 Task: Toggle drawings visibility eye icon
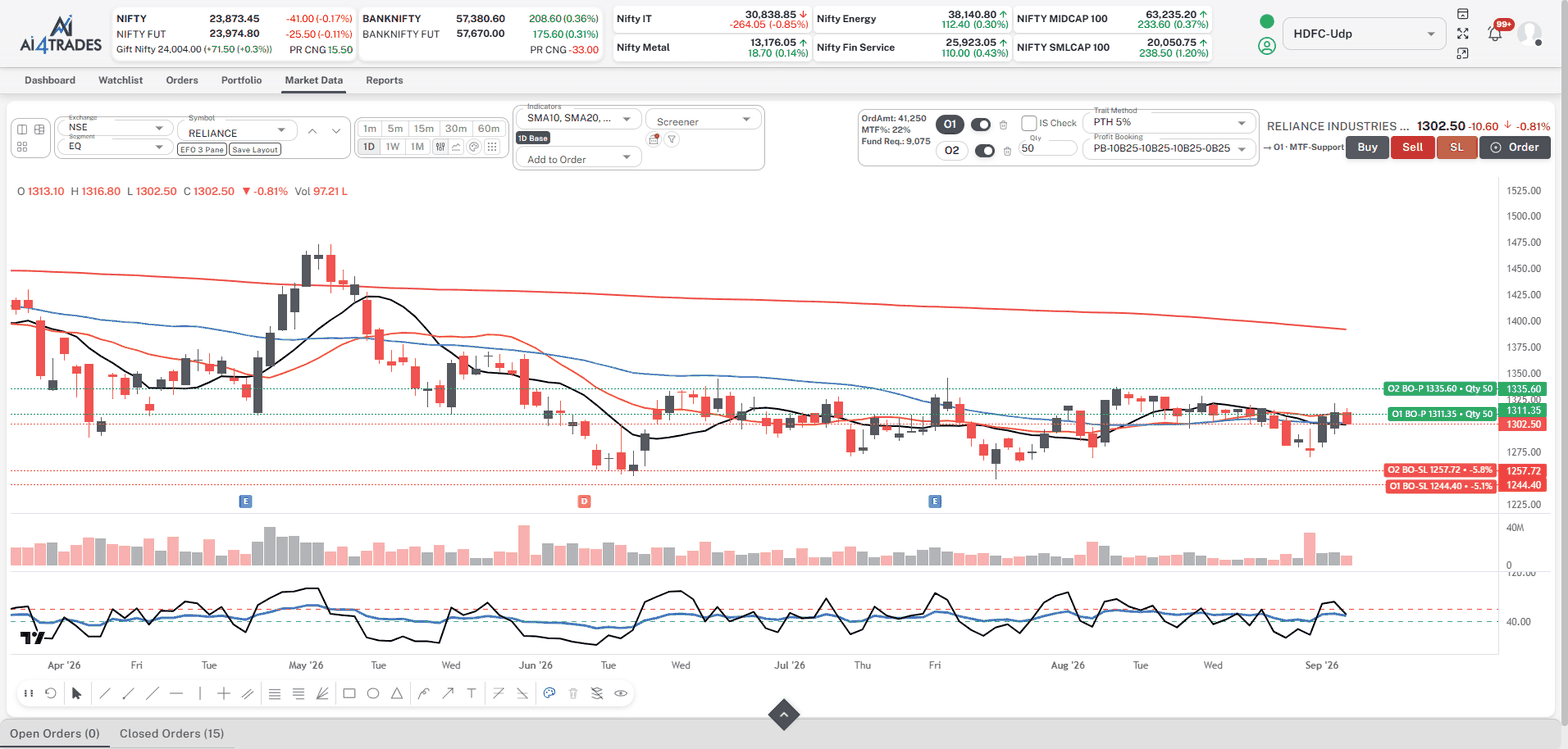click(621, 693)
